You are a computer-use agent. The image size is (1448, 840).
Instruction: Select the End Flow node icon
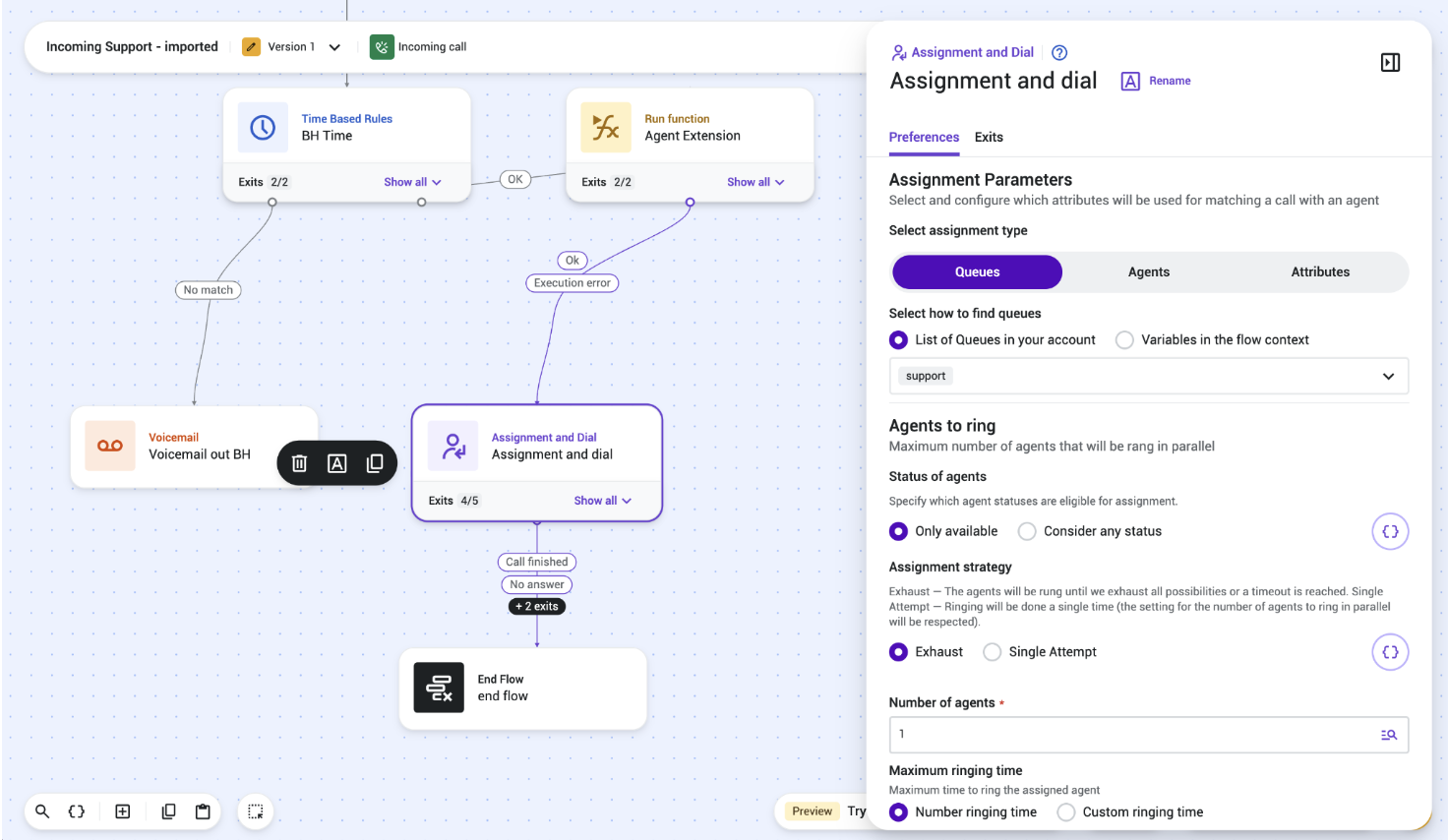439,688
